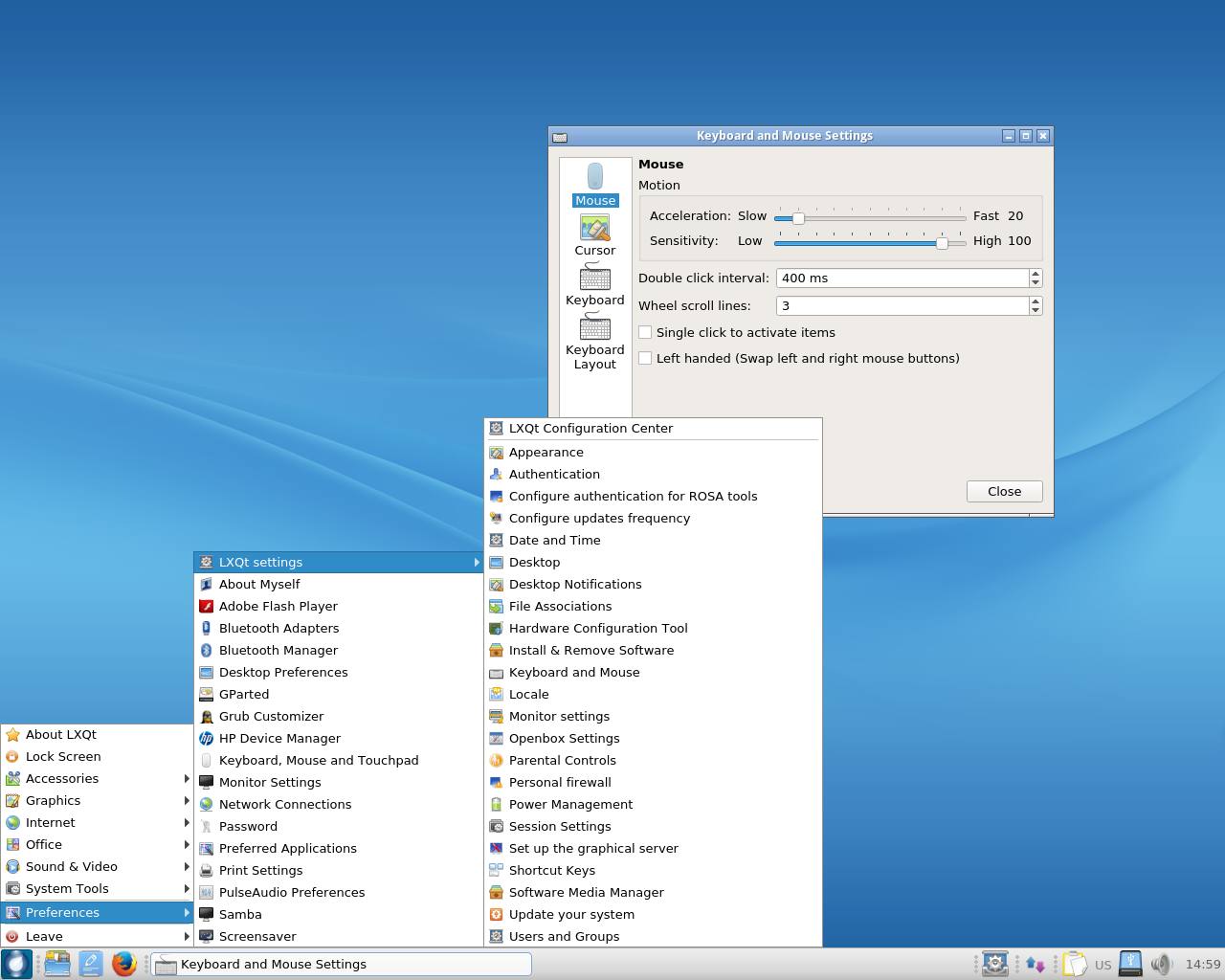
Task: Open Power Management settings
Action: click(653, 804)
